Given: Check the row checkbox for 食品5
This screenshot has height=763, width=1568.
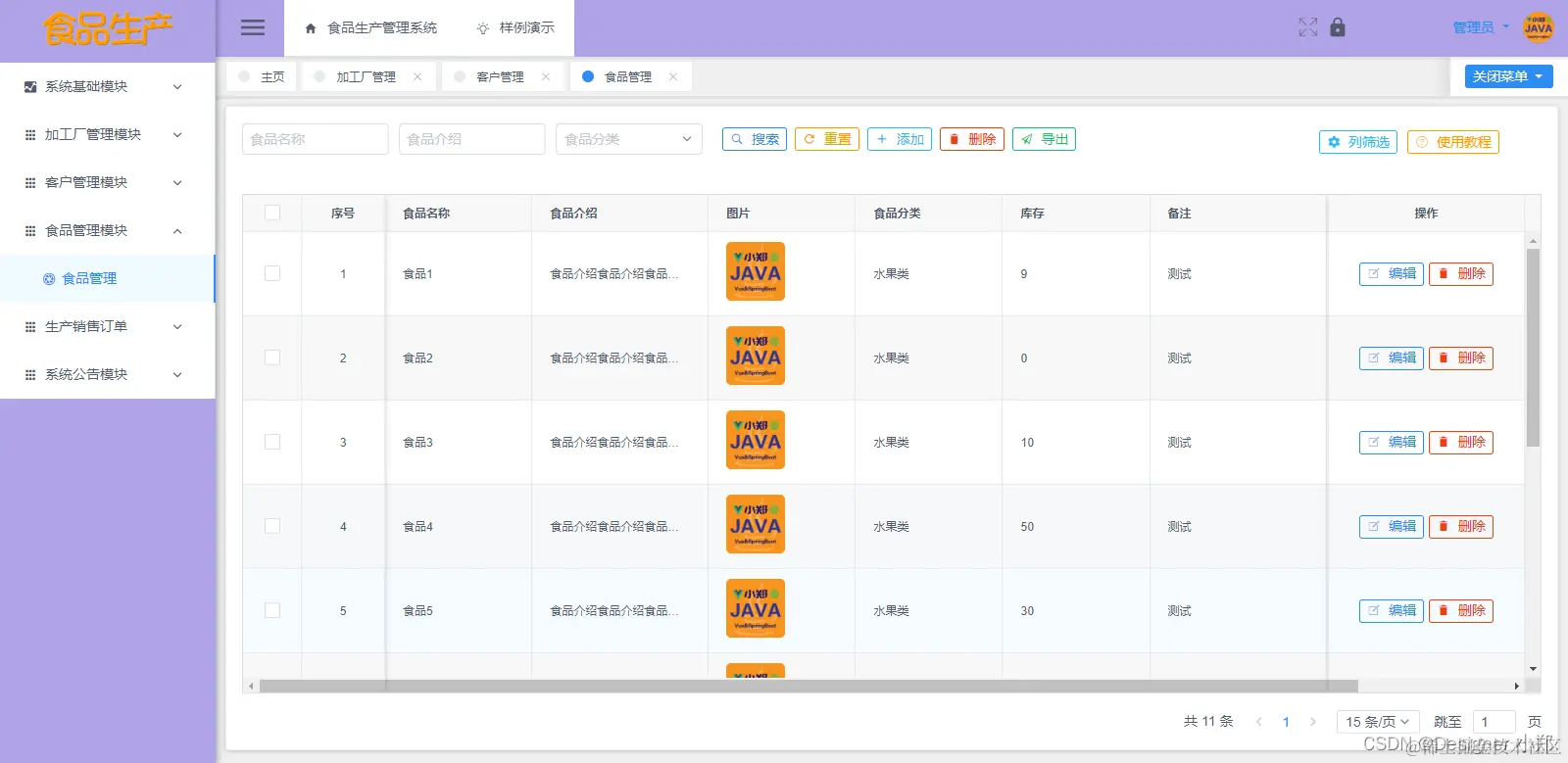Looking at the screenshot, I should tap(272, 610).
